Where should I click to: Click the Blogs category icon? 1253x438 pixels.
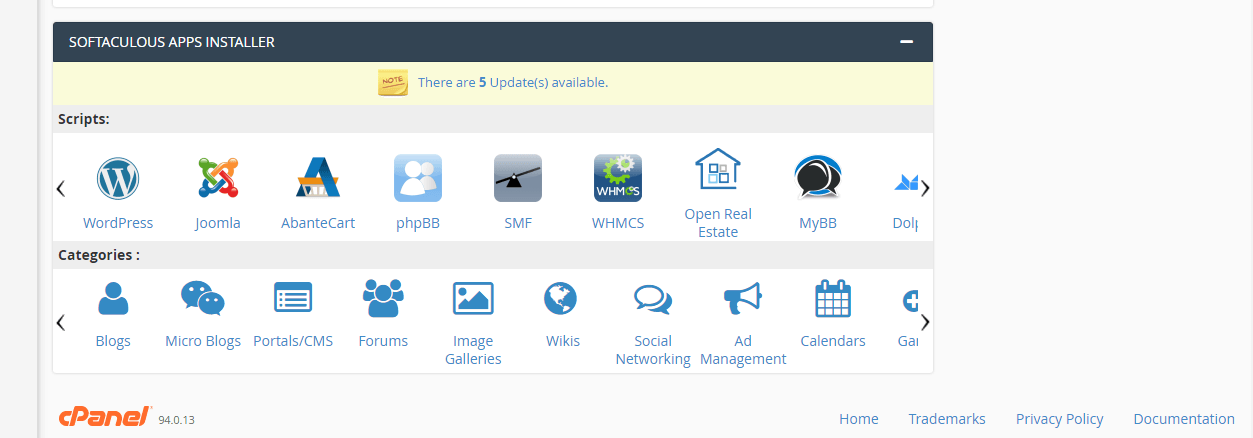tap(113, 298)
